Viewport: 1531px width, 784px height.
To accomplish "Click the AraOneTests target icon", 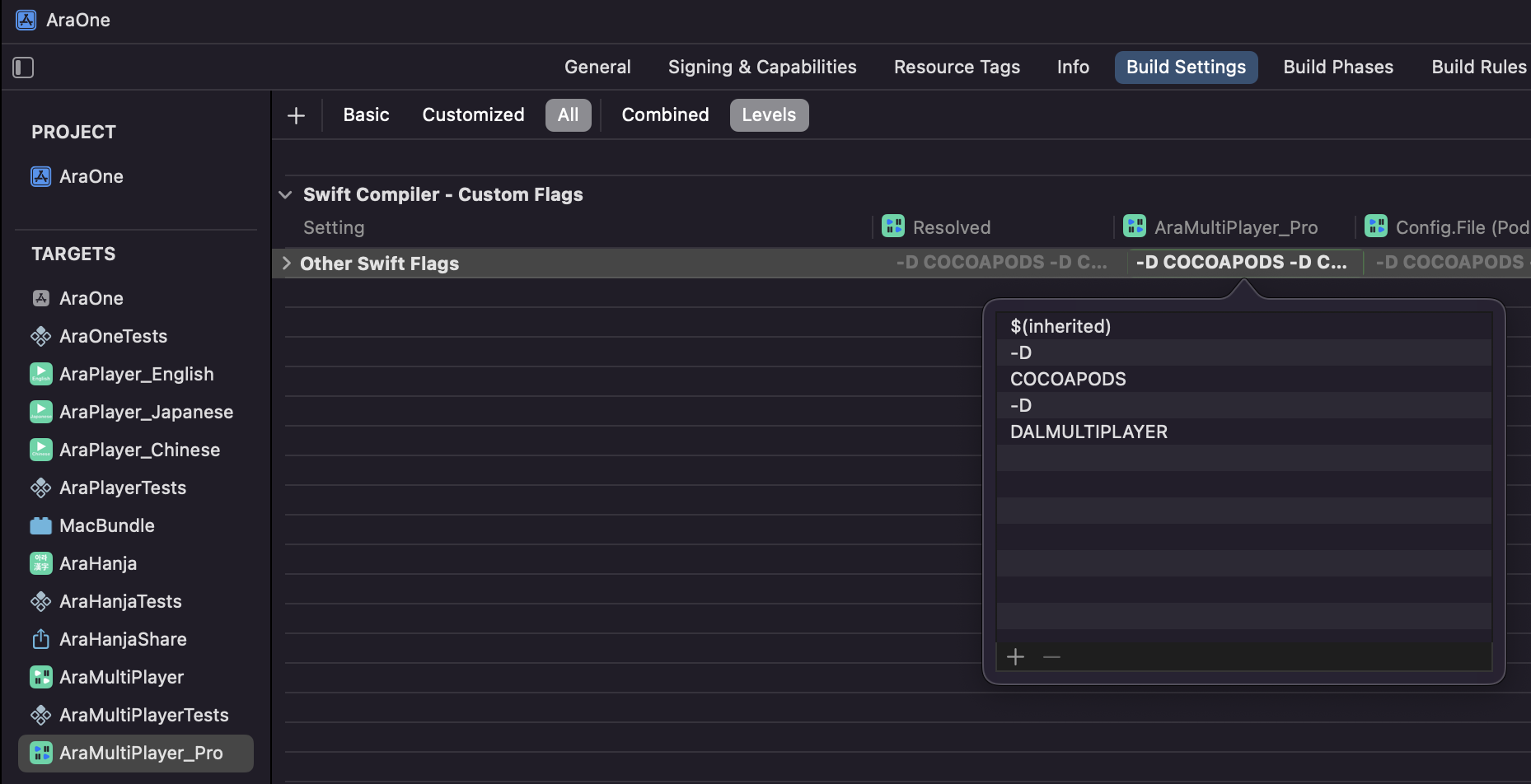I will [41, 336].
